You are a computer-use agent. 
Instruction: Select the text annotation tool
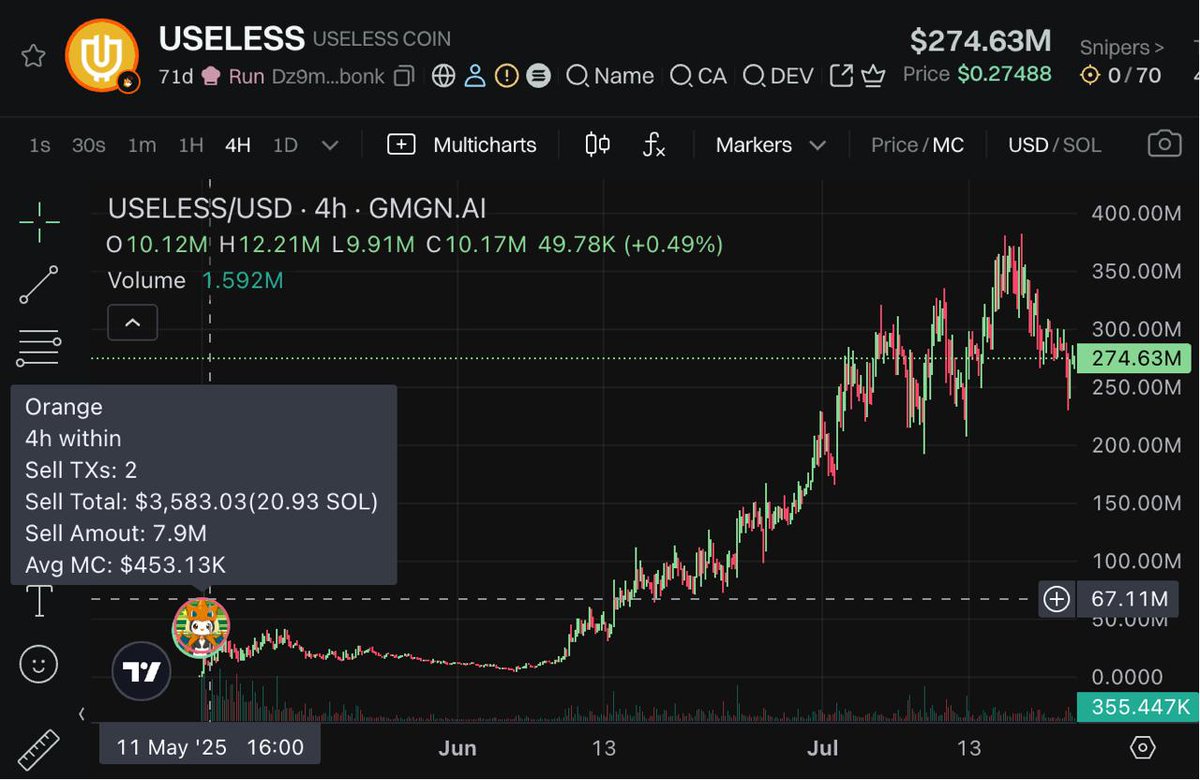pos(39,601)
